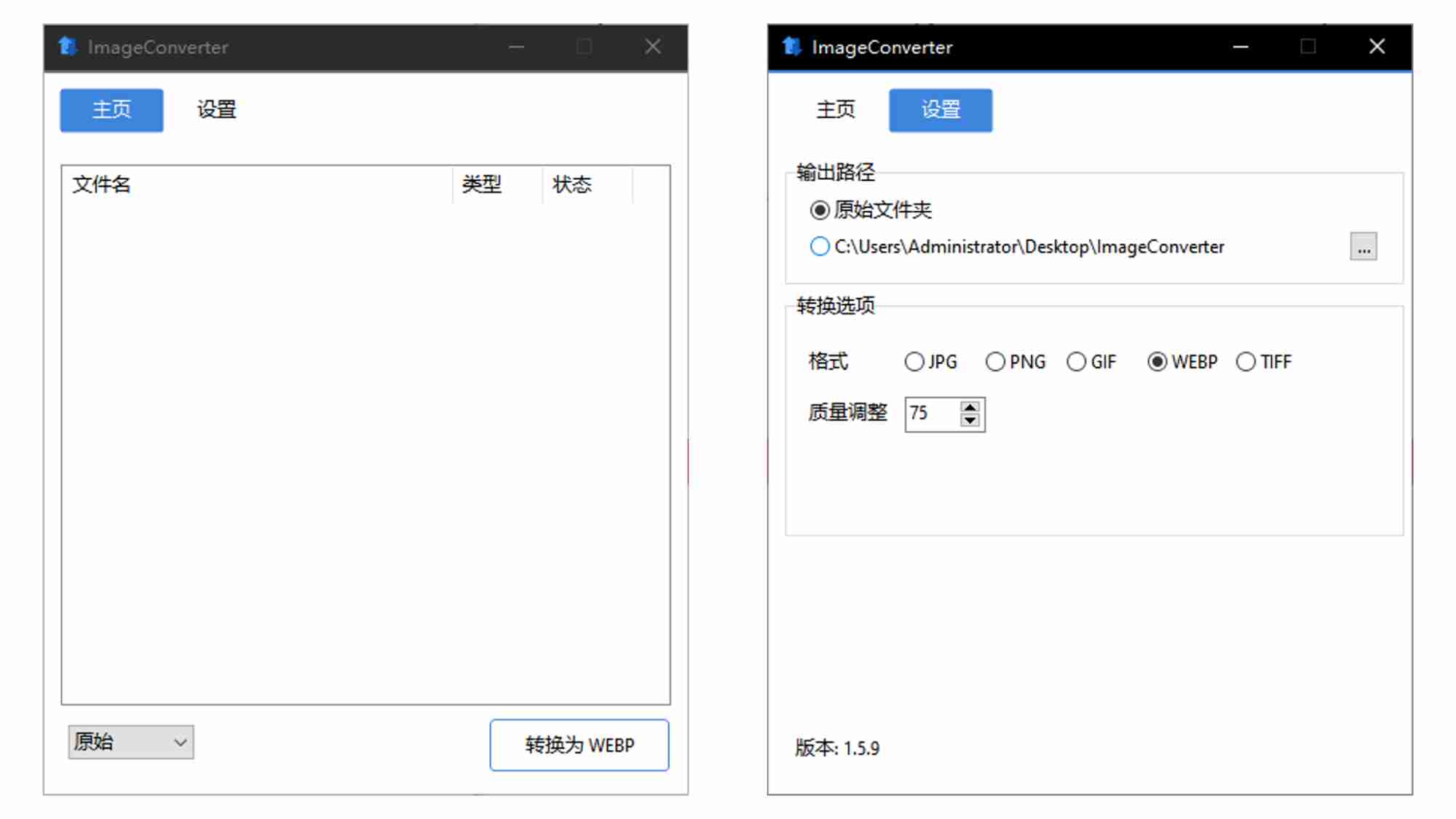
Task: Click ImageConverter app icon in right window
Action: click(x=792, y=47)
